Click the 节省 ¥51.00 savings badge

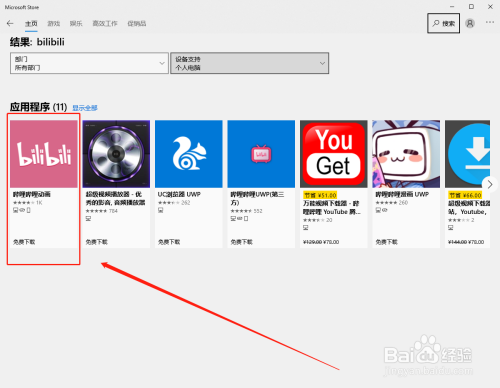(320, 195)
